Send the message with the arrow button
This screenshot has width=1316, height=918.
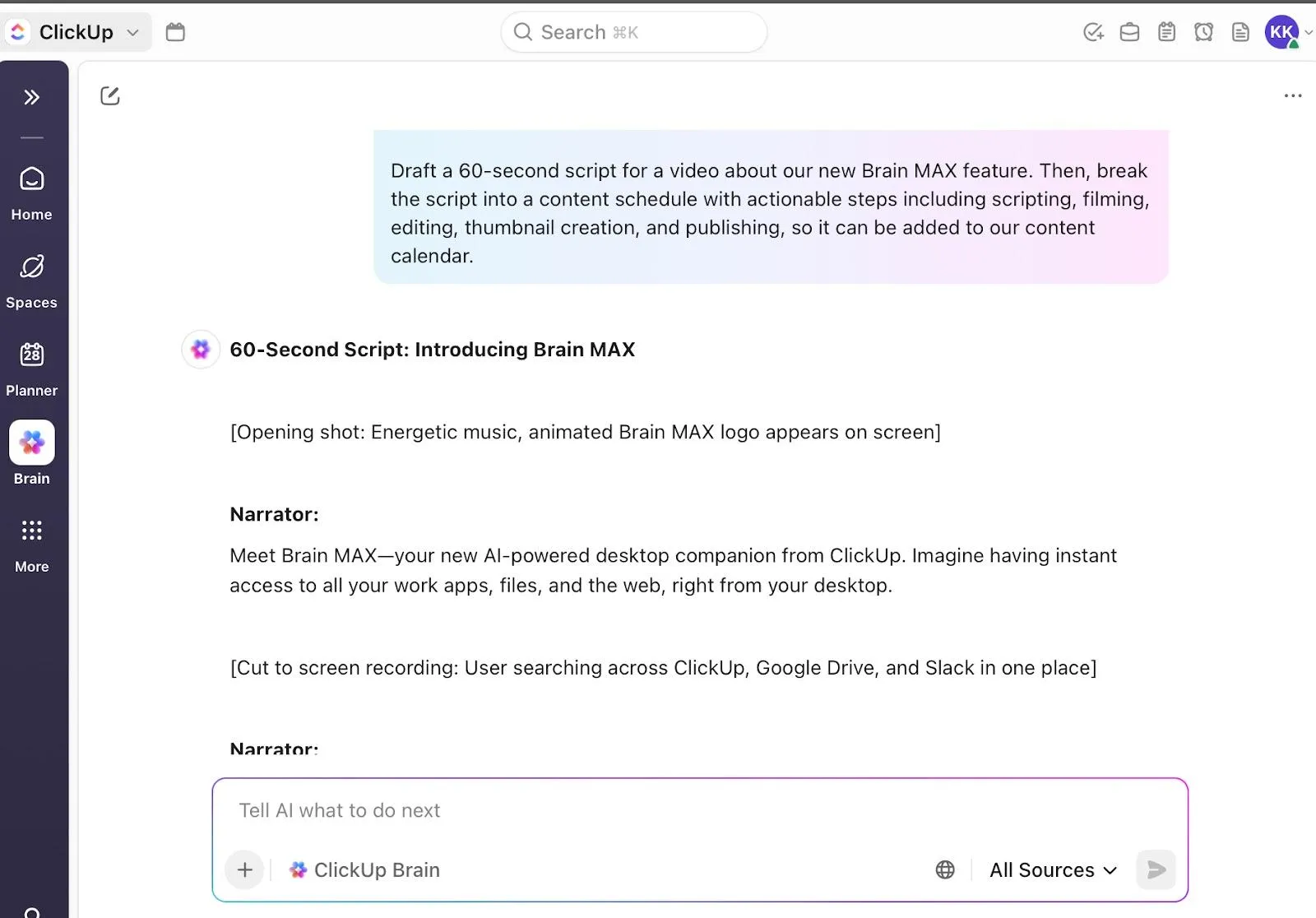point(1156,869)
